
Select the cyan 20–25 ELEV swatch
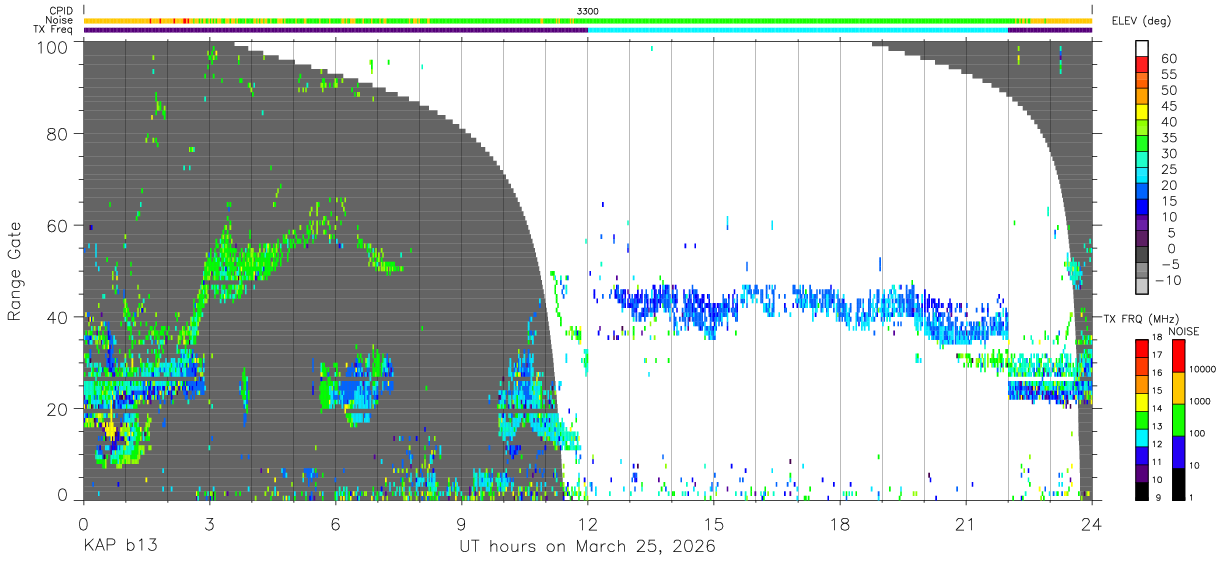coord(1143,174)
